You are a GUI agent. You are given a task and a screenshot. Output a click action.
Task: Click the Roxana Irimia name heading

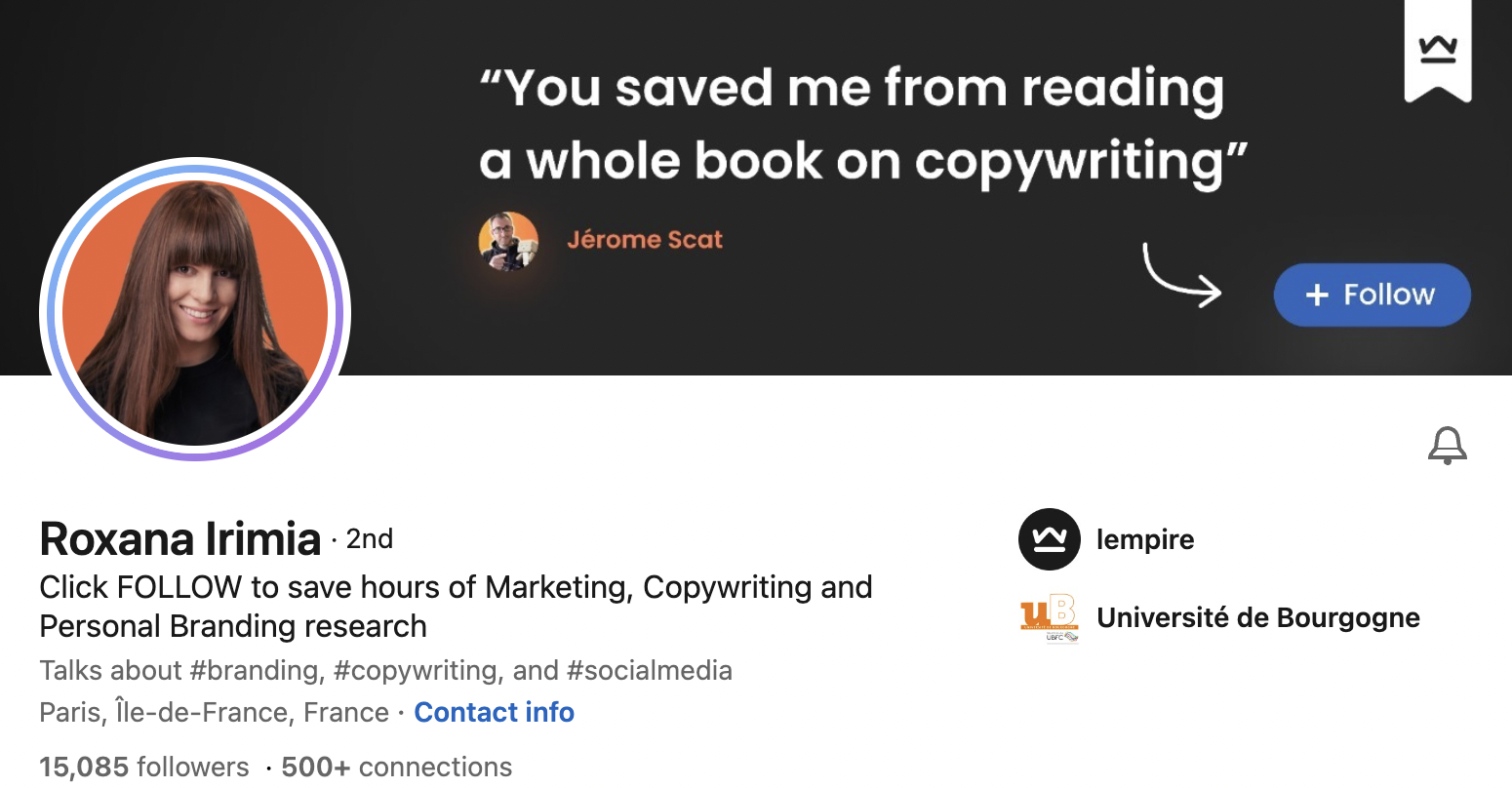(180, 539)
